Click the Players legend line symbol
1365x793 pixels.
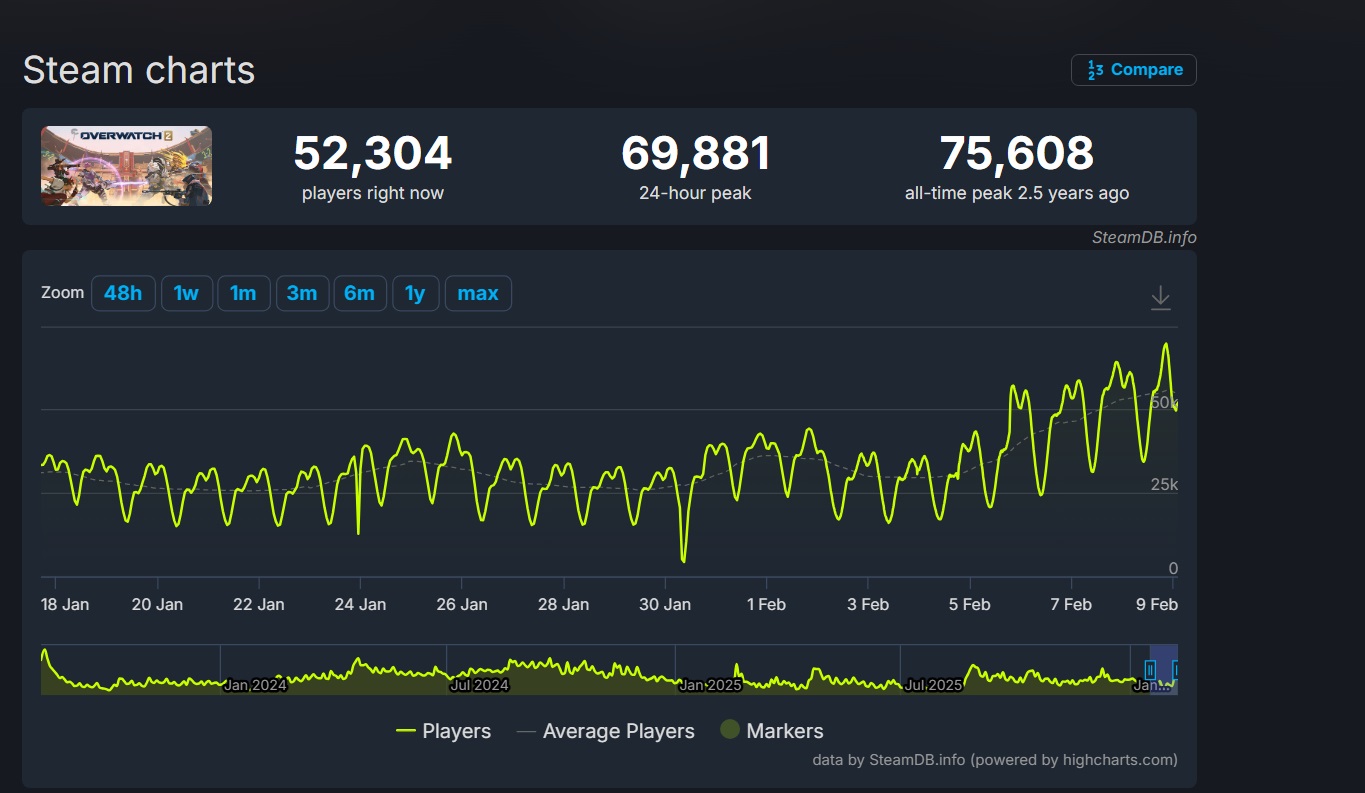(406, 731)
